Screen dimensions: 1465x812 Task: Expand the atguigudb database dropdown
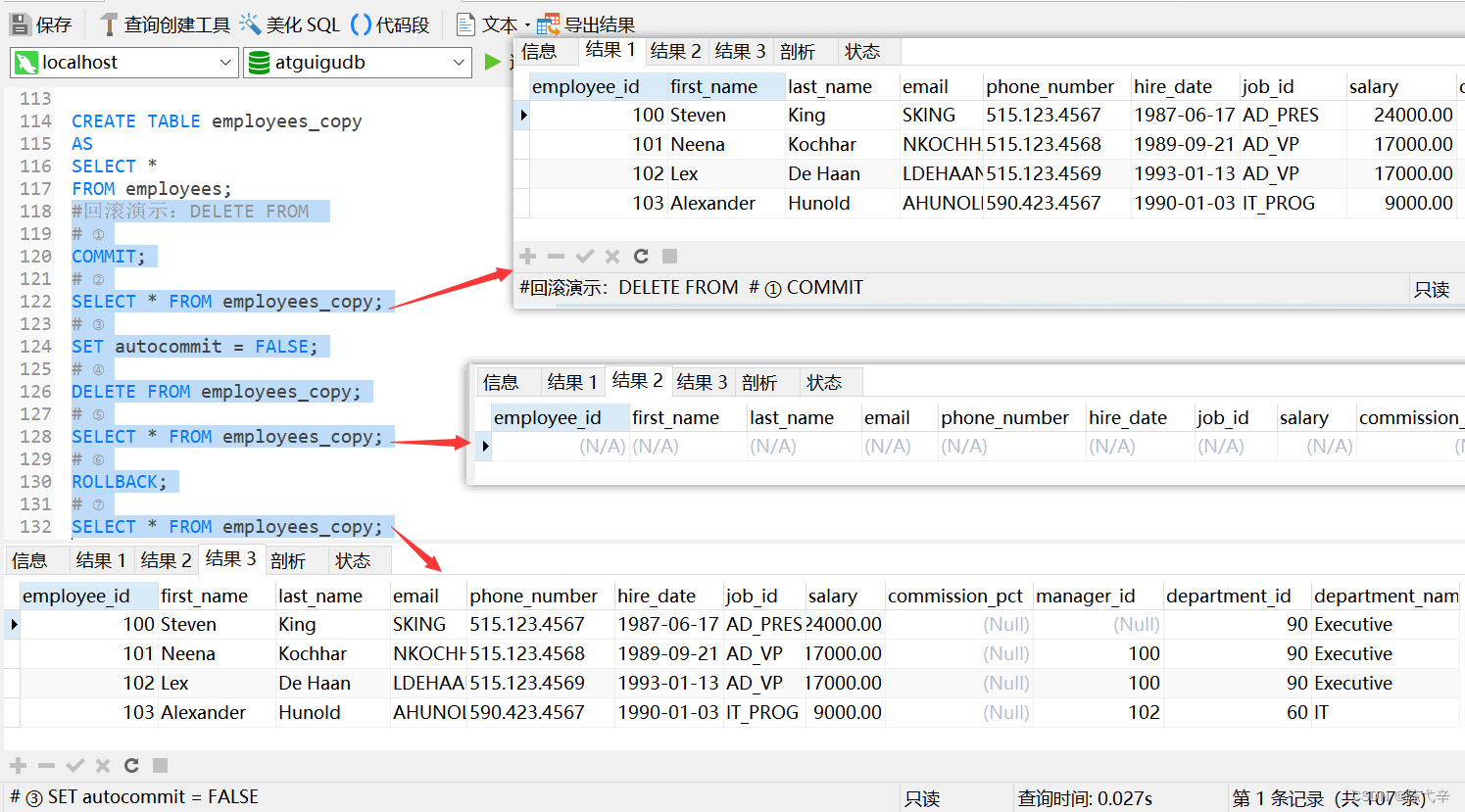point(459,63)
